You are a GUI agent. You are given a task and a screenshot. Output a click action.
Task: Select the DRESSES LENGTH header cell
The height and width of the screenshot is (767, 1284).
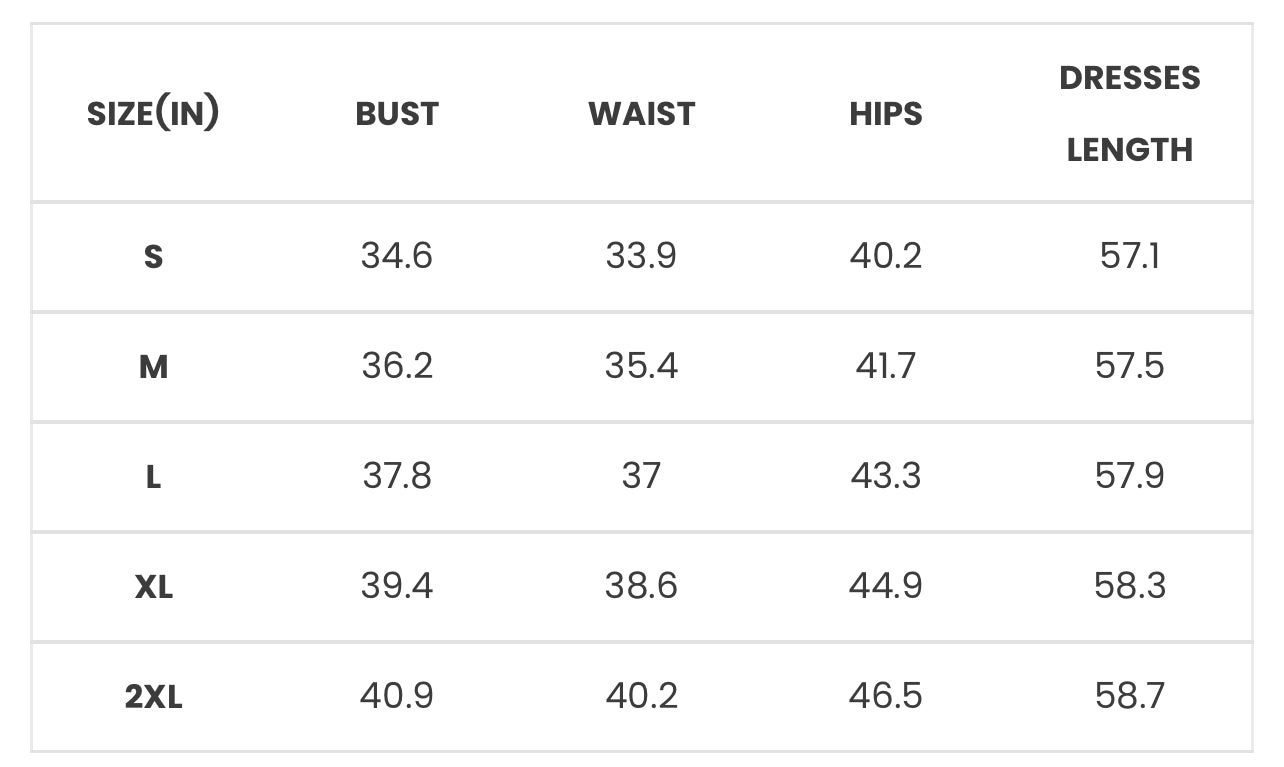[x=1130, y=114]
